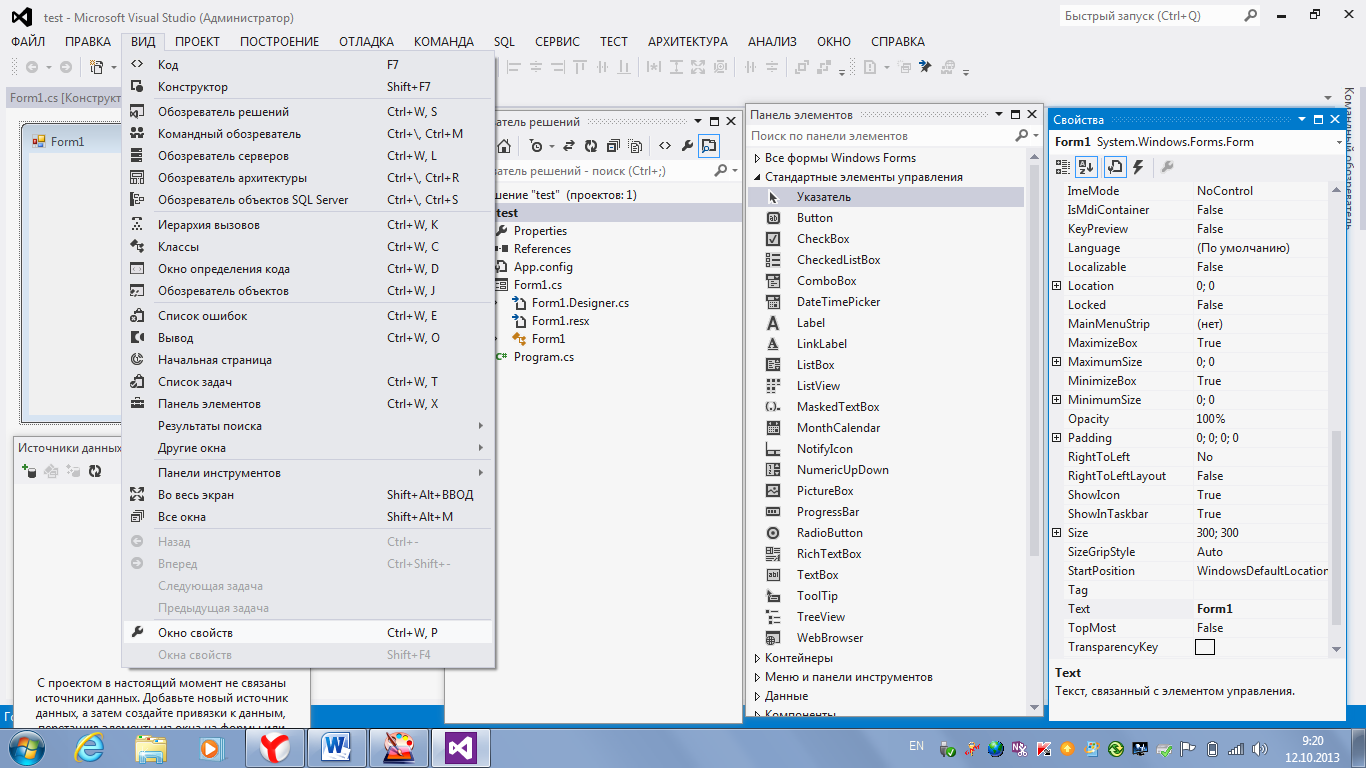Image resolution: width=1366 pixels, height=768 pixels.
Task: Click Refresh icon in Solution Explorer toolbar
Action: point(591,146)
